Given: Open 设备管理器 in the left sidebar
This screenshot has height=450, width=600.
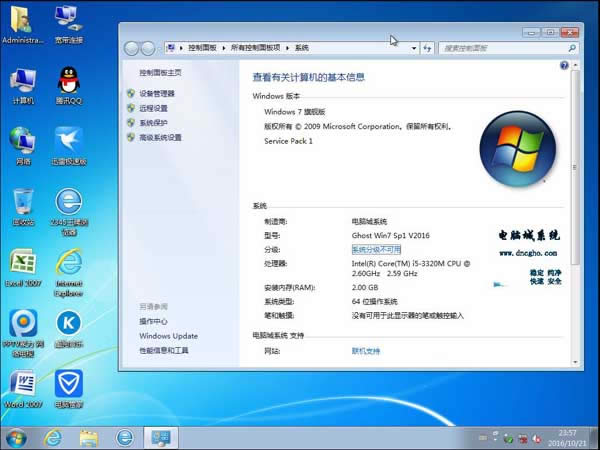Looking at the screenshot, I should [x=156, y=93].
